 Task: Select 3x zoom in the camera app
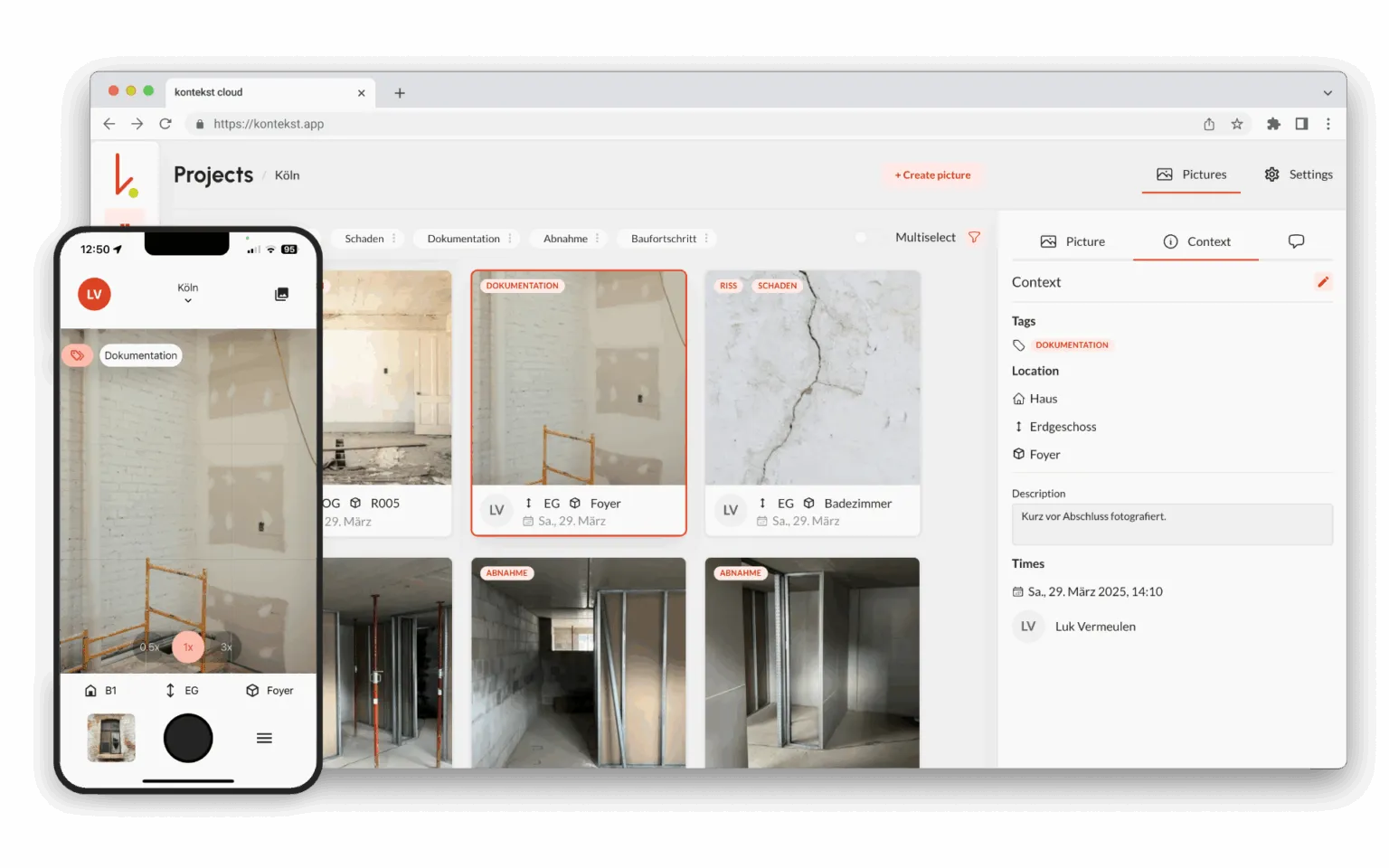pyautogui.click(x=226, y=646)
